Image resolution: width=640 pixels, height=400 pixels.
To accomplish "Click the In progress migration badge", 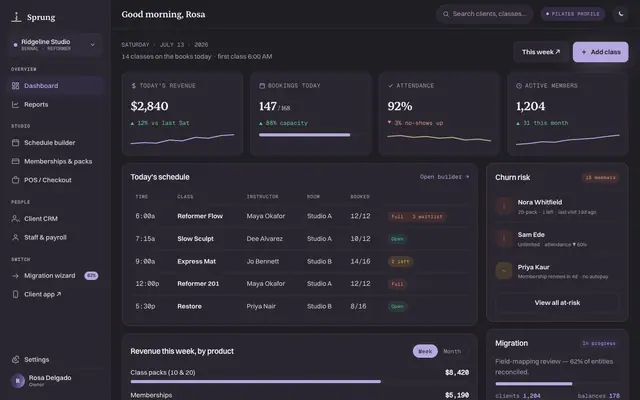I will (x=599, y=343).
